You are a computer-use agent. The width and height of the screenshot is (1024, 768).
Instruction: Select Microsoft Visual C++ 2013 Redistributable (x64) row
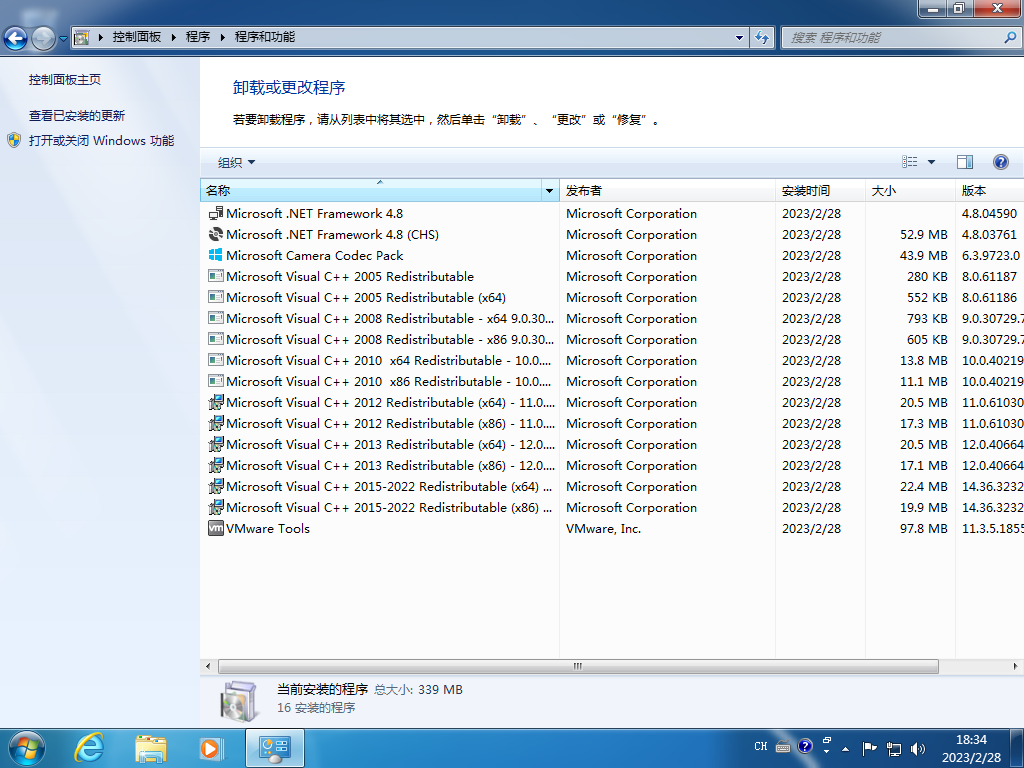[613, 445]
